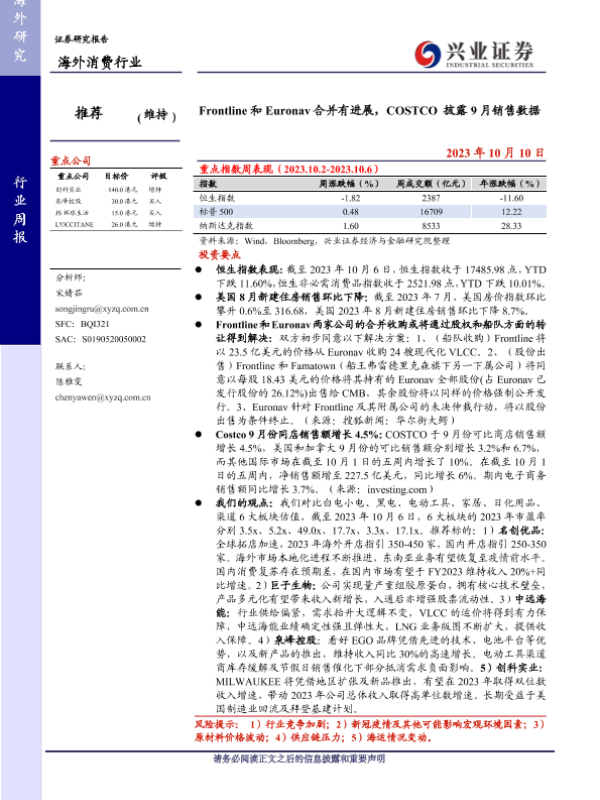Click the report date 2023 年 10 月 10 日
The height and width of the screenshot is (800, 600).
coord(495,151)
